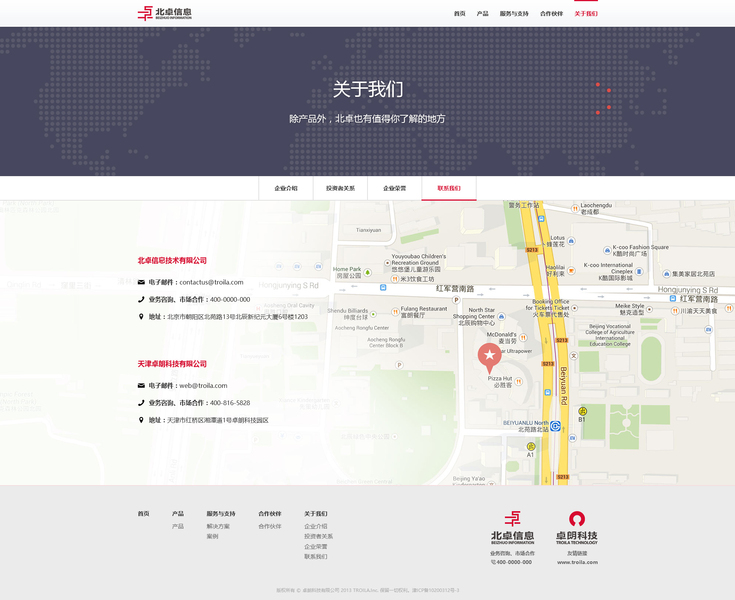
Task: Select the 关于我们 top navigation item
Action: click(586, 14)
